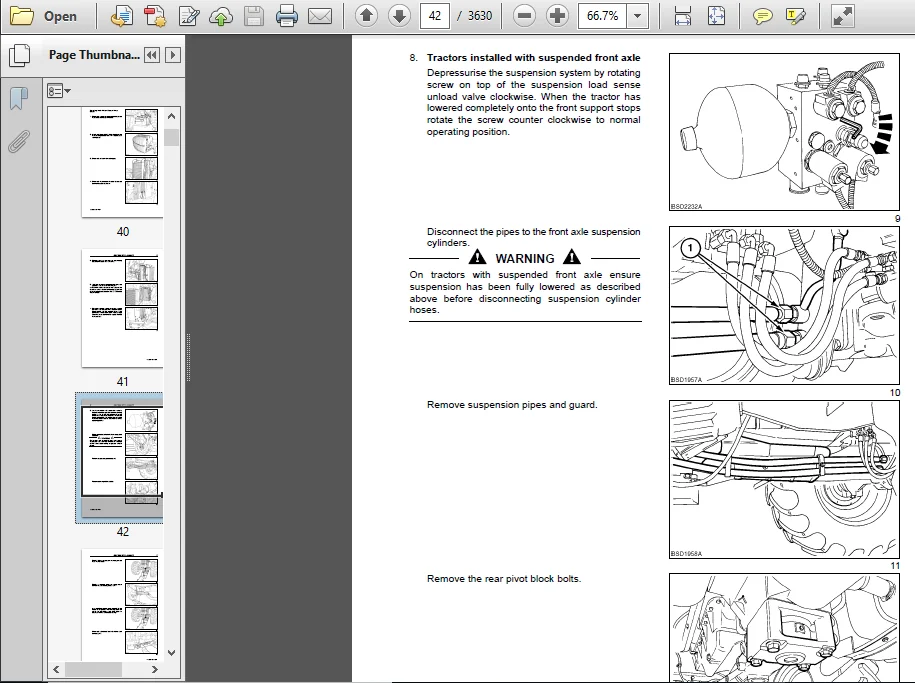Click the figure label BSD1957A
915x683 pixels.
pos(686,379)
